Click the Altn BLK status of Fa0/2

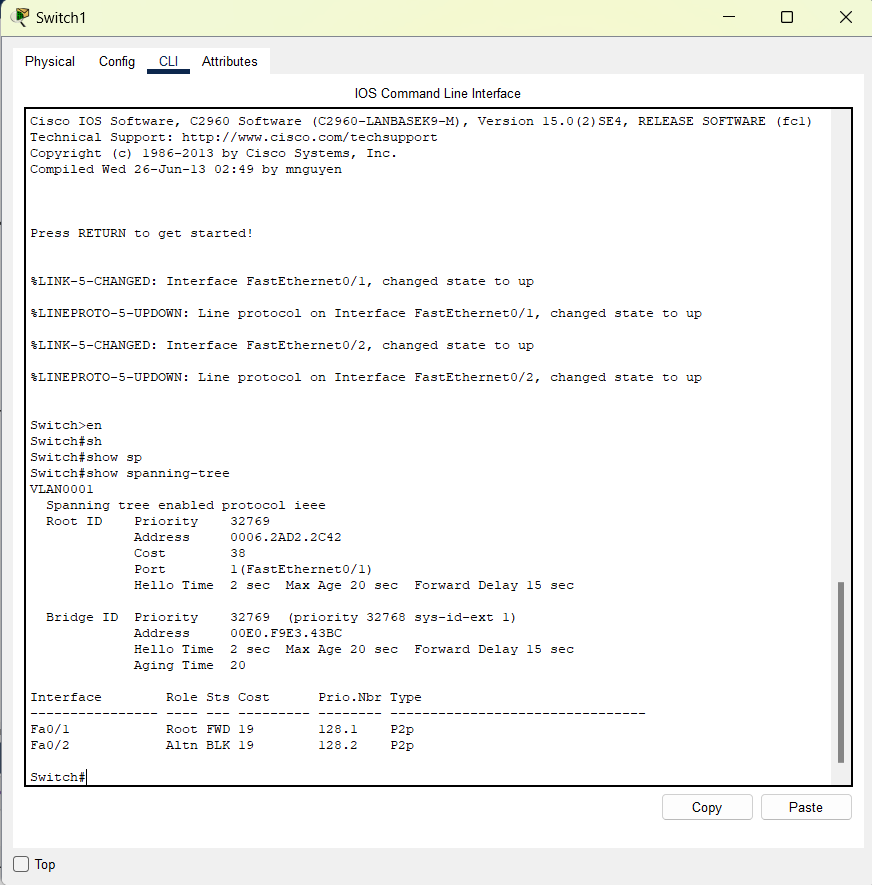coord(198,745)
